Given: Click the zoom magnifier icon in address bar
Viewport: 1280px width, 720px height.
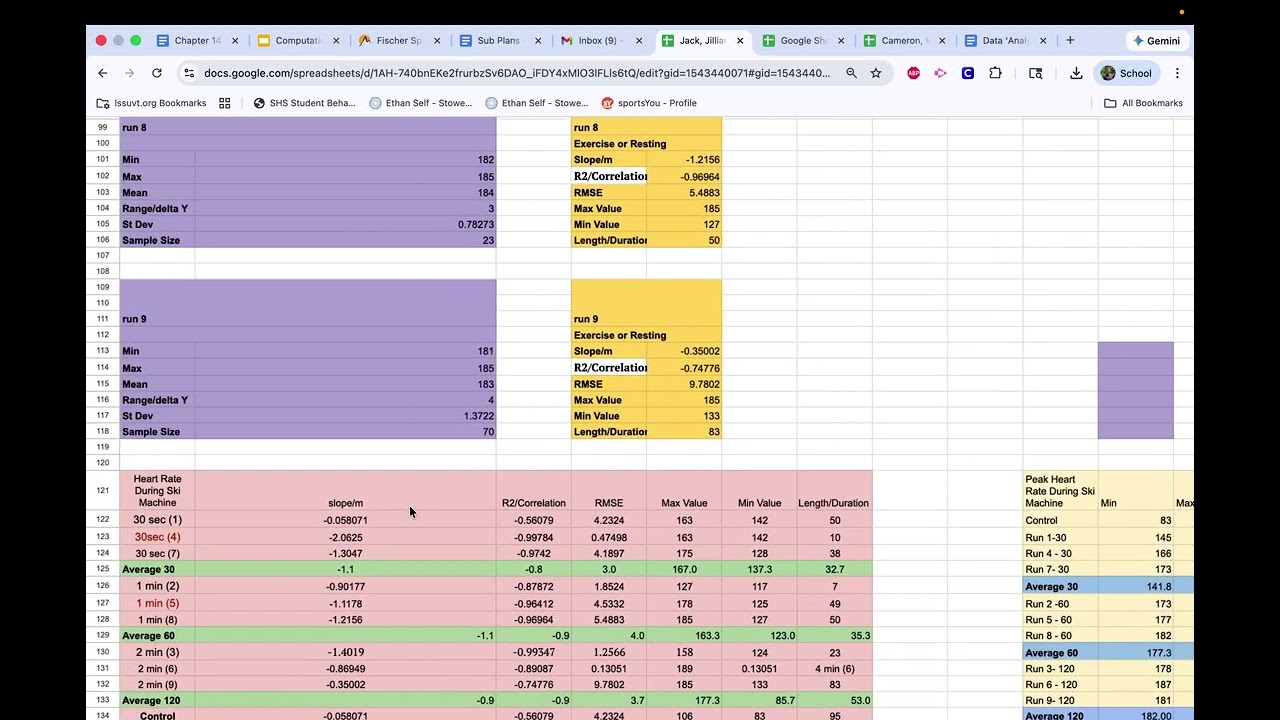Looking at the screenshot, I should pos(851,73).
